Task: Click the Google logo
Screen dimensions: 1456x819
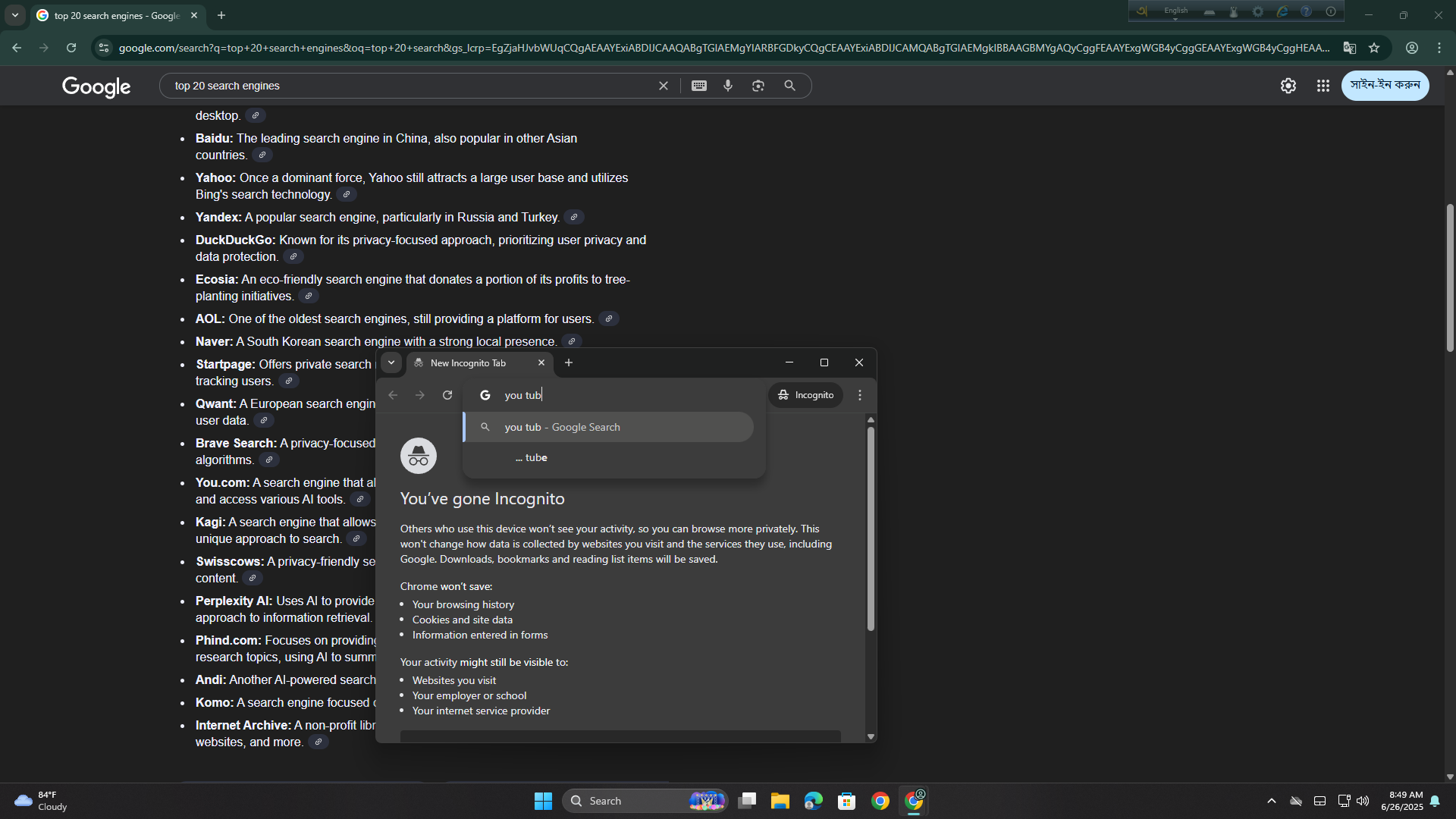Action: point(96,86)
